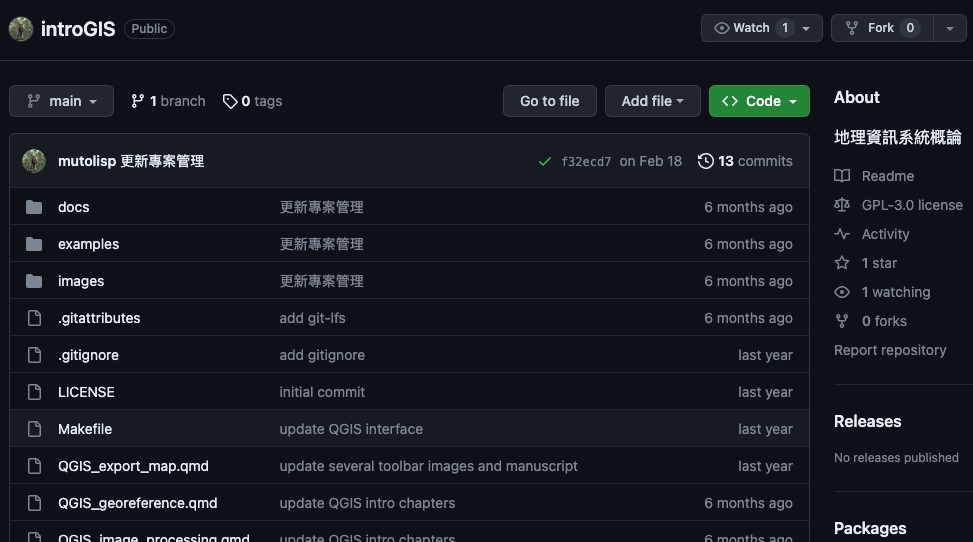Open the 'add git-lfs' commit message

point(312,318)
